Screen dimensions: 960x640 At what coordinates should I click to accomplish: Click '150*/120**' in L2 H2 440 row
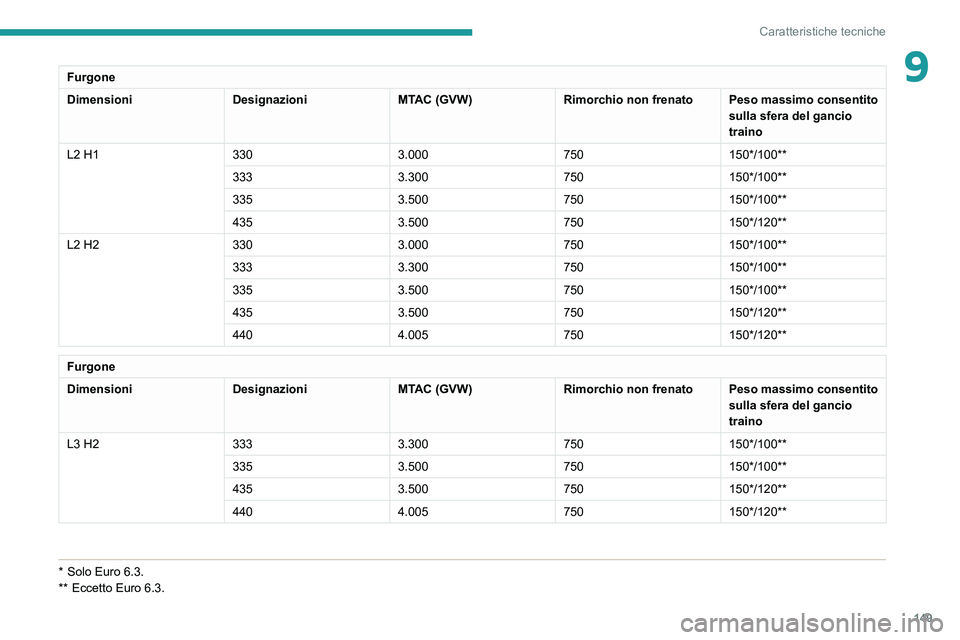coord(757,335)
